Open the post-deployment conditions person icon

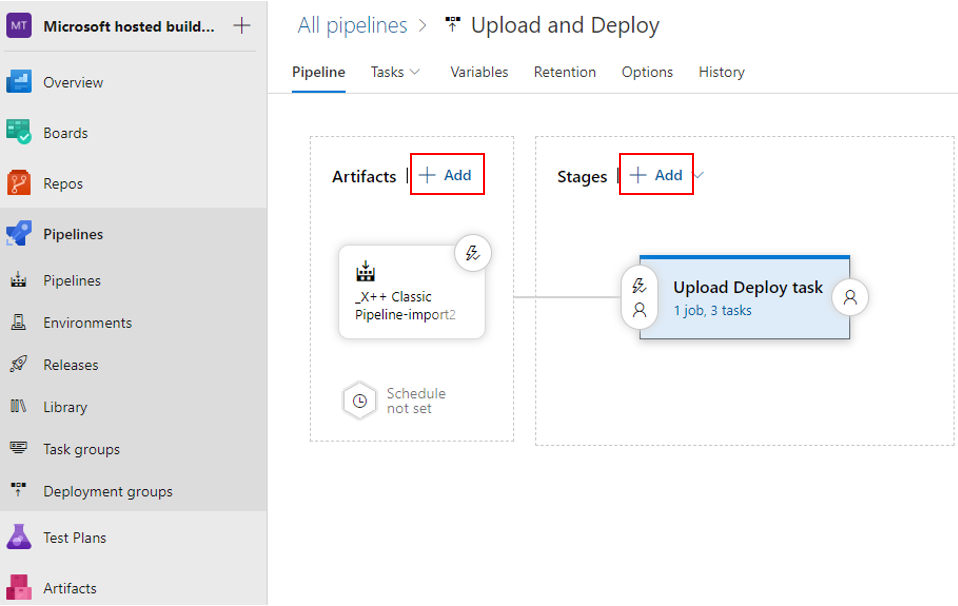click(x=850, y=298)
